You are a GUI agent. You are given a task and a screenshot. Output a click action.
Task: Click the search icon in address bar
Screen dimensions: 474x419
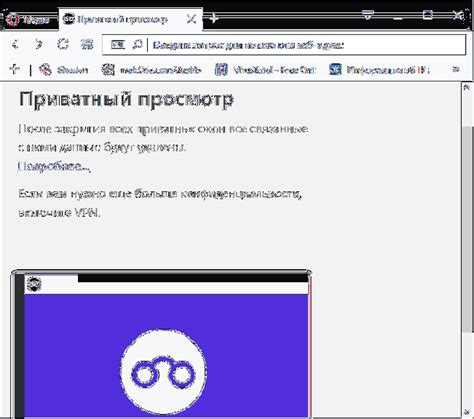click(x=137, y=44)
